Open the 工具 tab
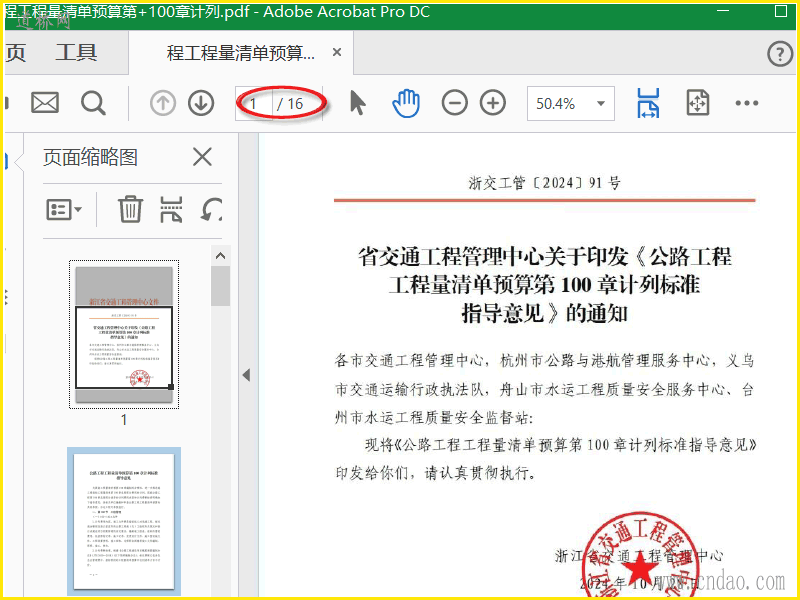This screenshot has height=600, width=800. click(76, 52)
